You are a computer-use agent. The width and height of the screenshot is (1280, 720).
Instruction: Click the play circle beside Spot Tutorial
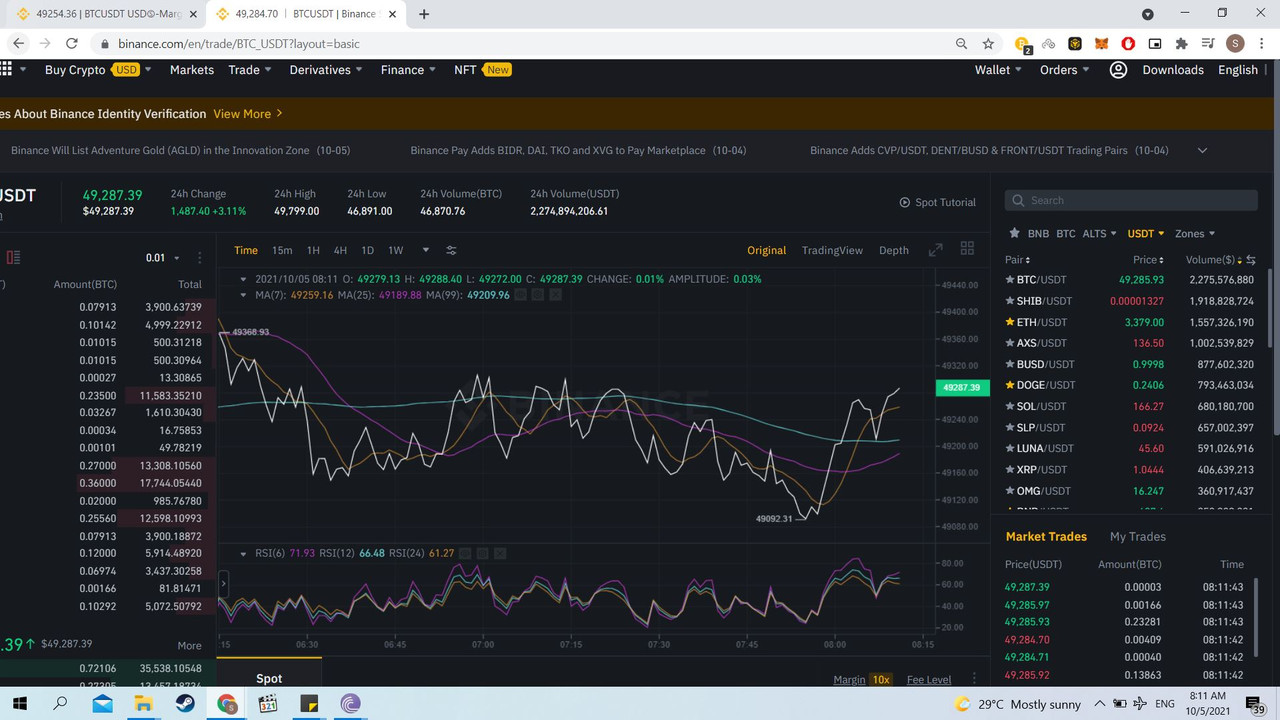905,202
